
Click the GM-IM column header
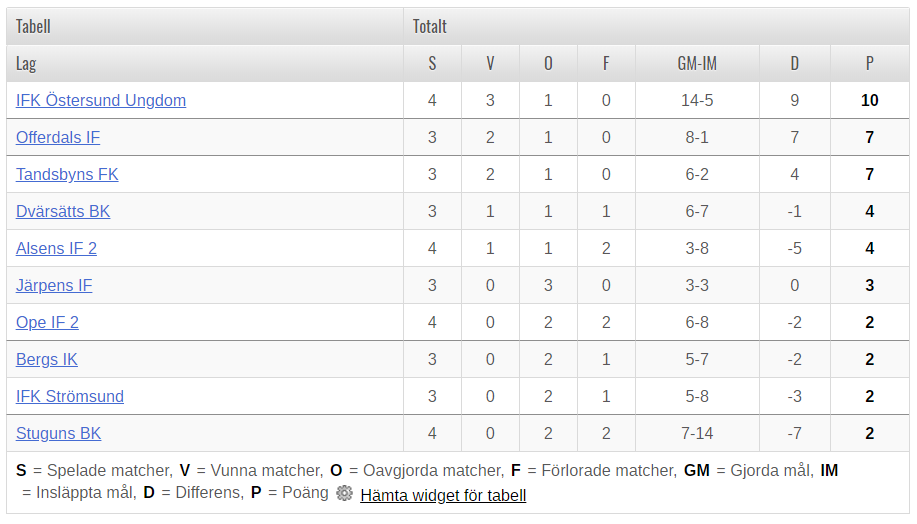697,63
